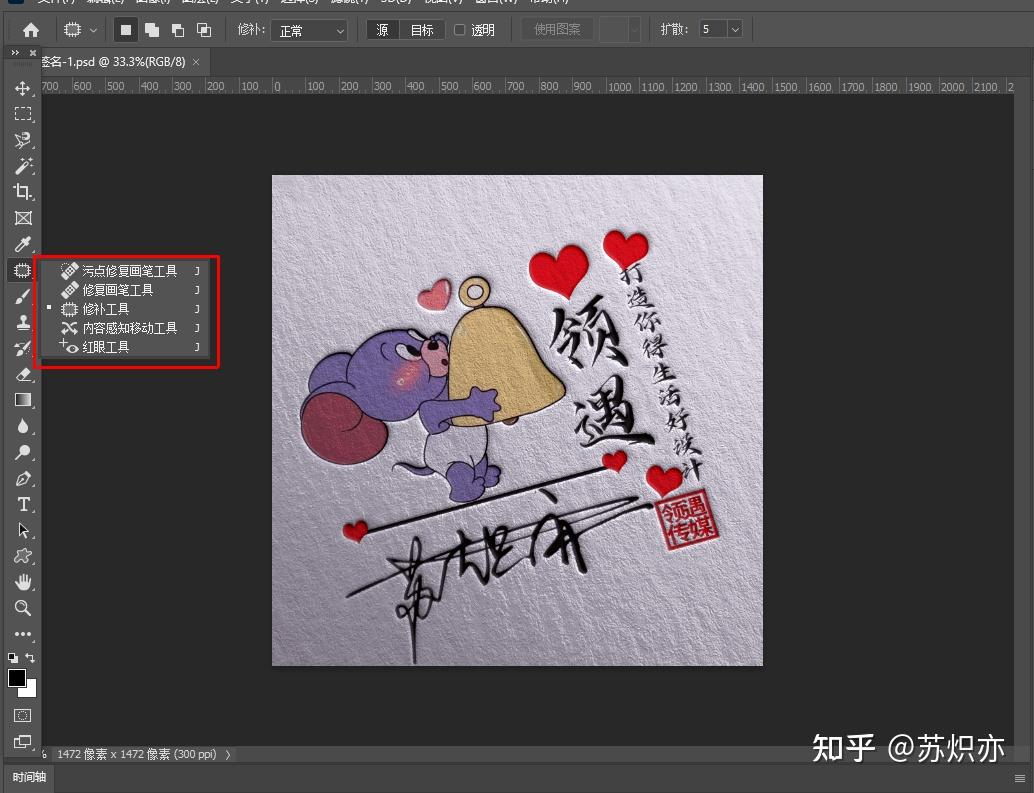The height and width of the screenshot is (793, 1034).
Task: Select the Move tool
Action: (x=22, y=88)
